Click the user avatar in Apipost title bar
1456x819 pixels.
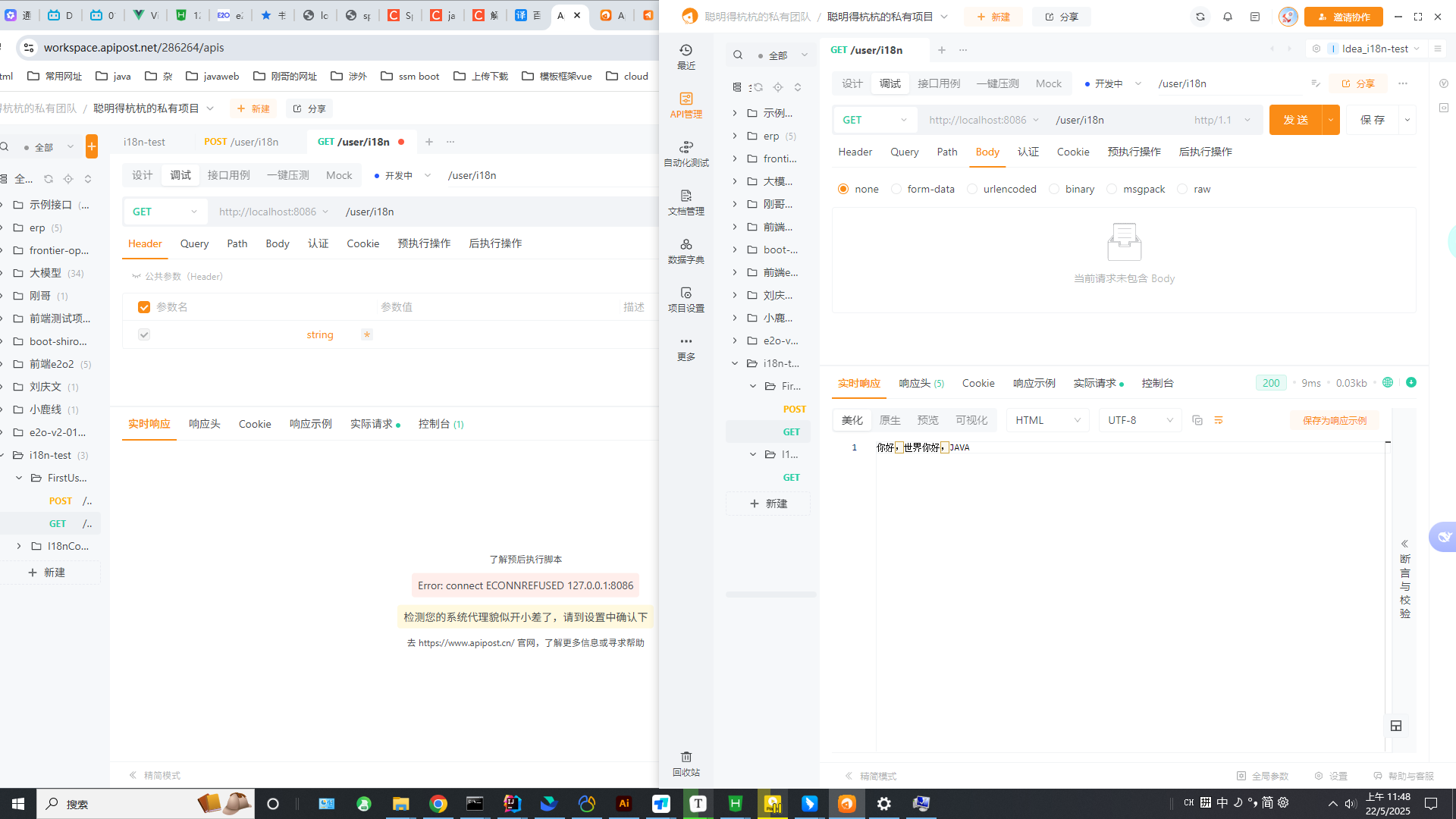tap(1288, 17)
